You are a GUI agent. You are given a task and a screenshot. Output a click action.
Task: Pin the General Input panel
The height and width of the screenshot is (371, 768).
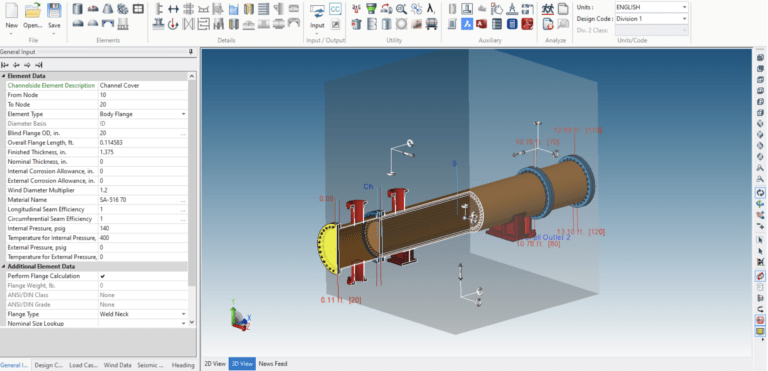click(x=191, y=51)
